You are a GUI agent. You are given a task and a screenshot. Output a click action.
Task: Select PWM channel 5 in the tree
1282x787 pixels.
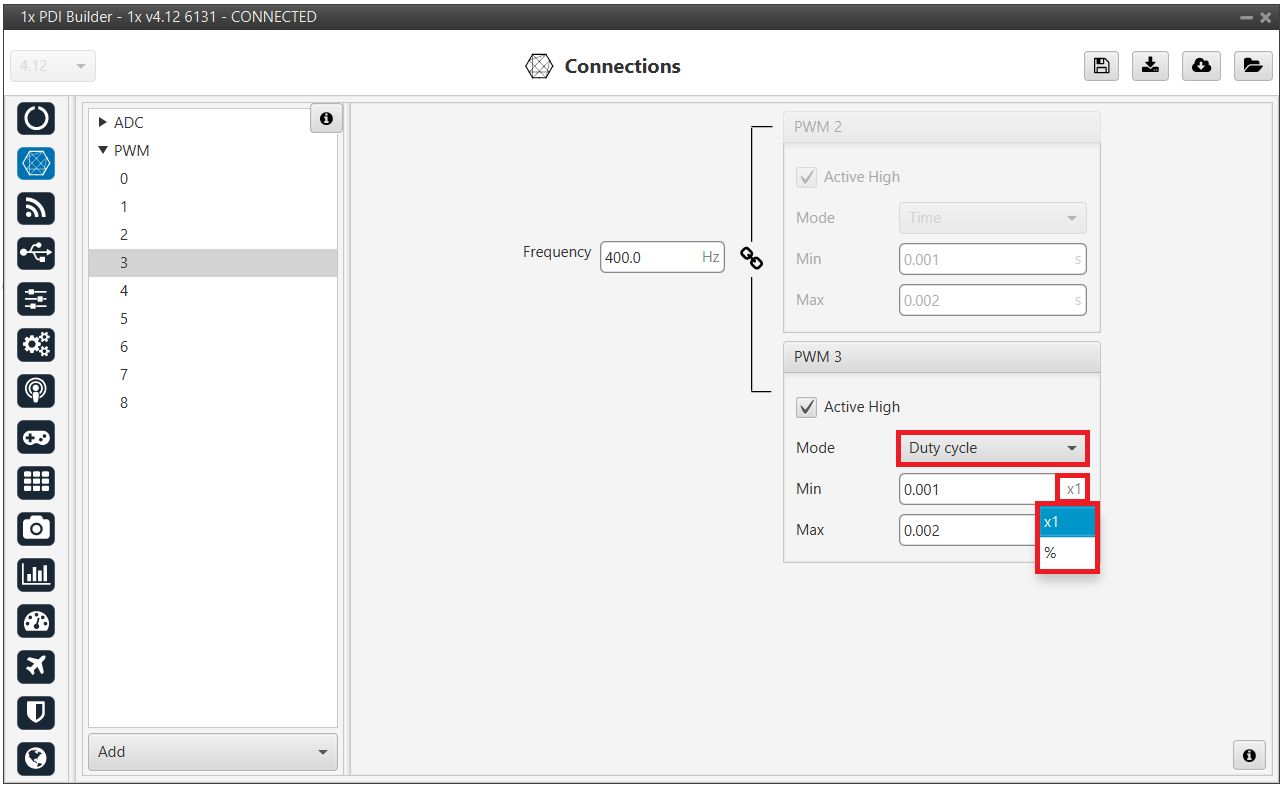[x=124, y=319]
